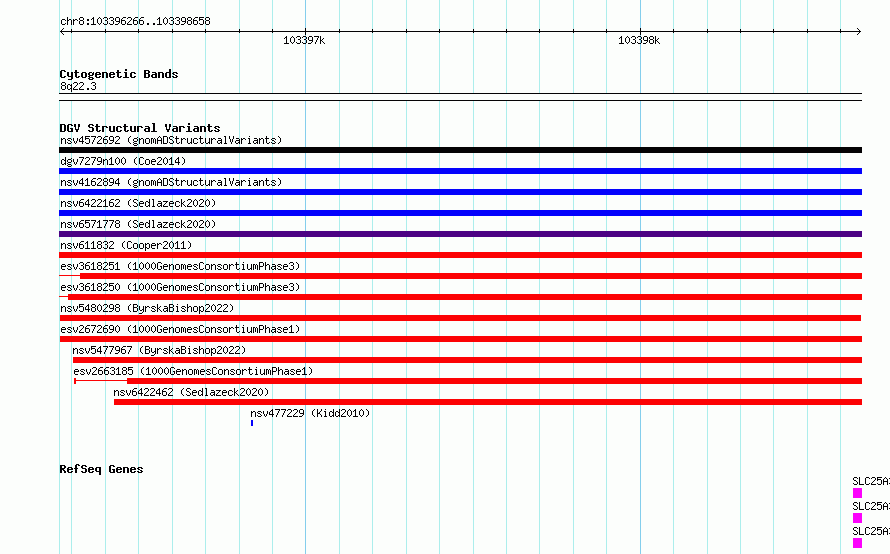The width and height of the screenshot is (890, 554).
Task: Click the esv2672690 1000GenomesConsortiumPhase1 label
Action: pos(180,329)
